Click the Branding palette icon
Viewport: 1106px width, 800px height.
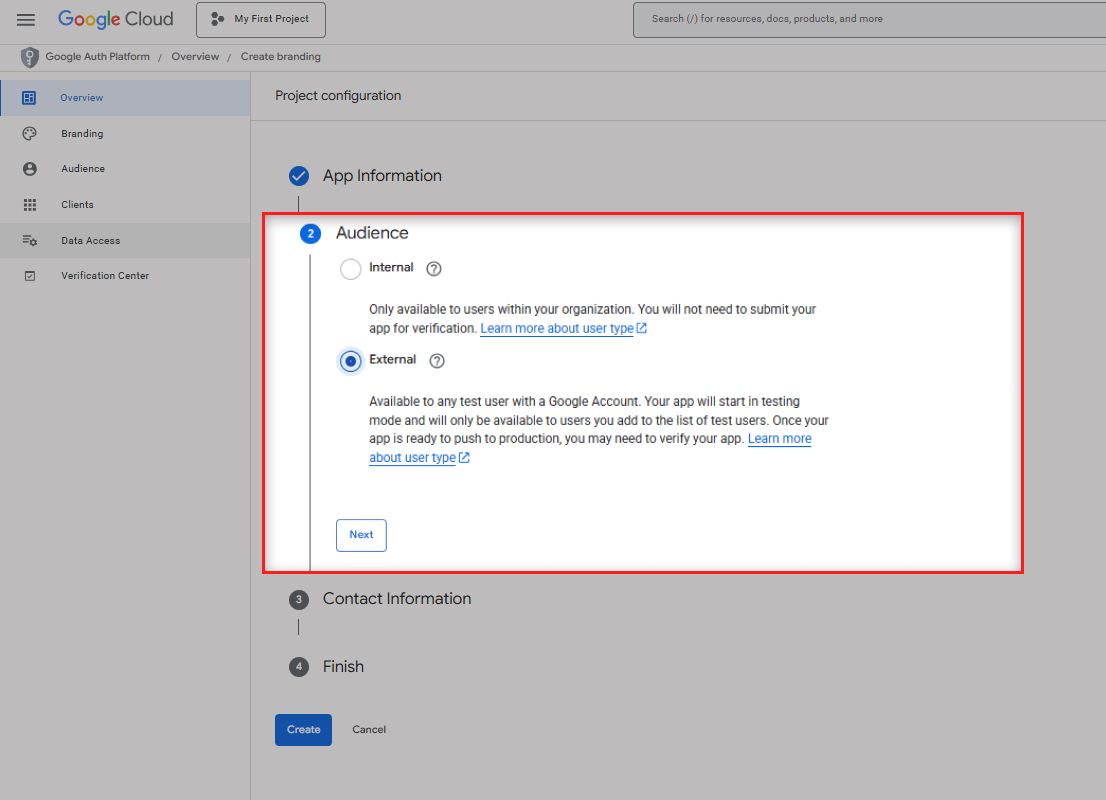[x=29, y=134]
